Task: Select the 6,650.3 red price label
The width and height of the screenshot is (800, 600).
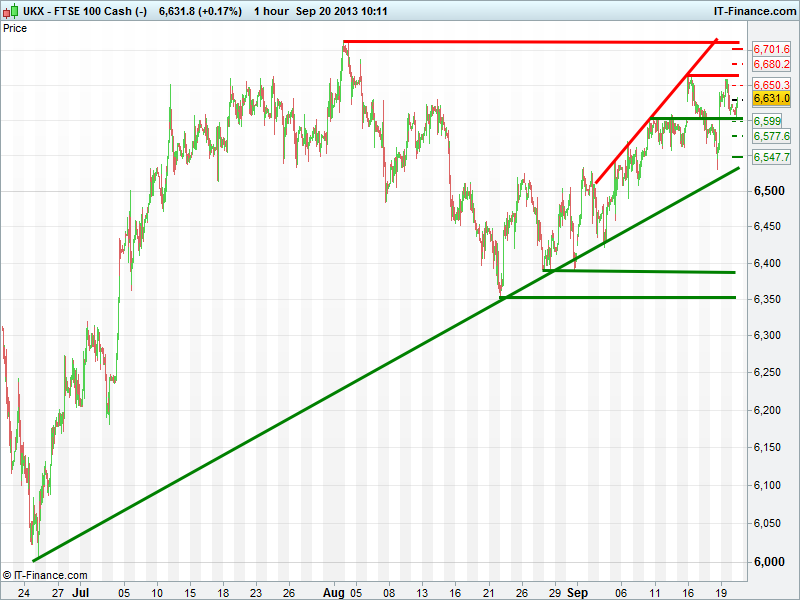Action: pos(771,85)
